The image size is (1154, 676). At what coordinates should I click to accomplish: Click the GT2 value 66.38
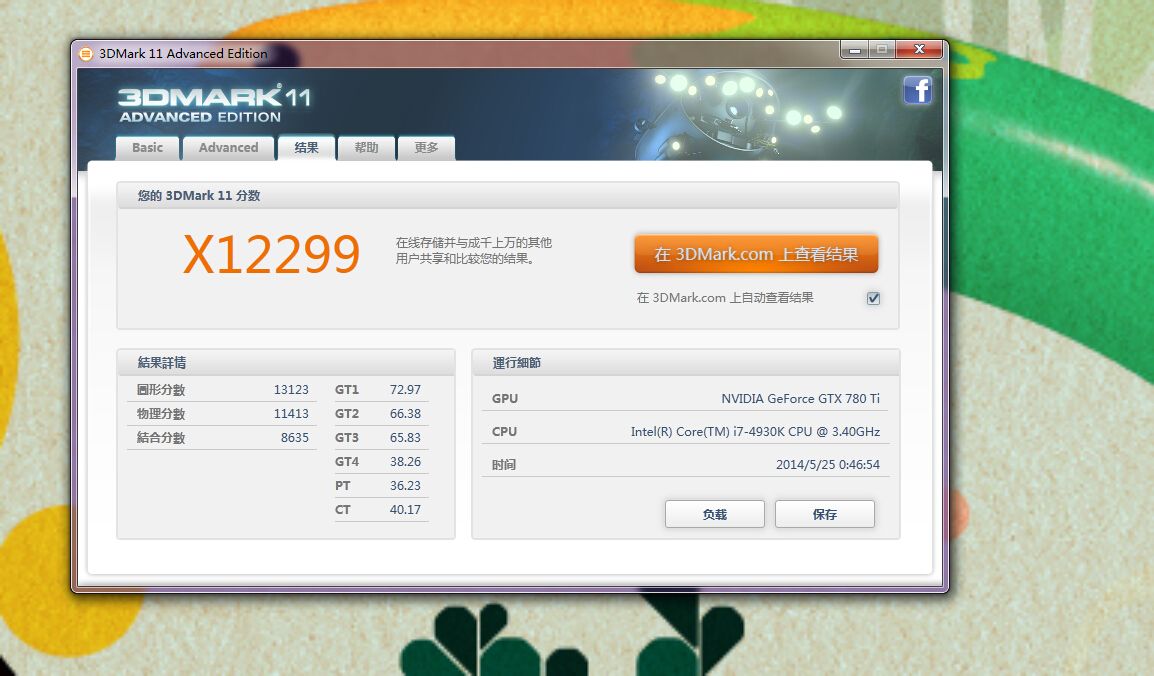(406, 413)
